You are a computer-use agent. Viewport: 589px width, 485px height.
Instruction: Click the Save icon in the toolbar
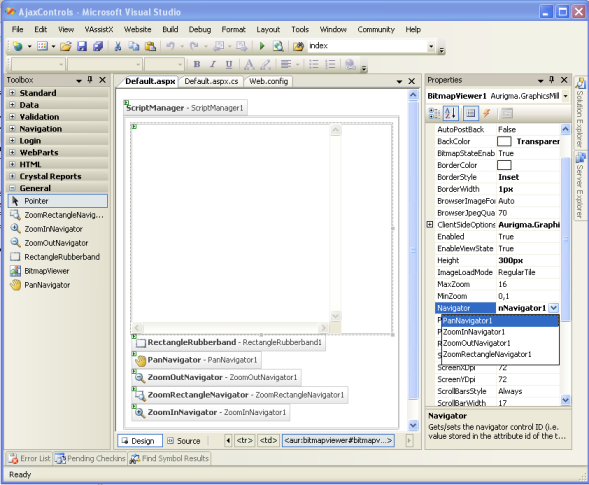pyautogui.click(x=82, y=46)
